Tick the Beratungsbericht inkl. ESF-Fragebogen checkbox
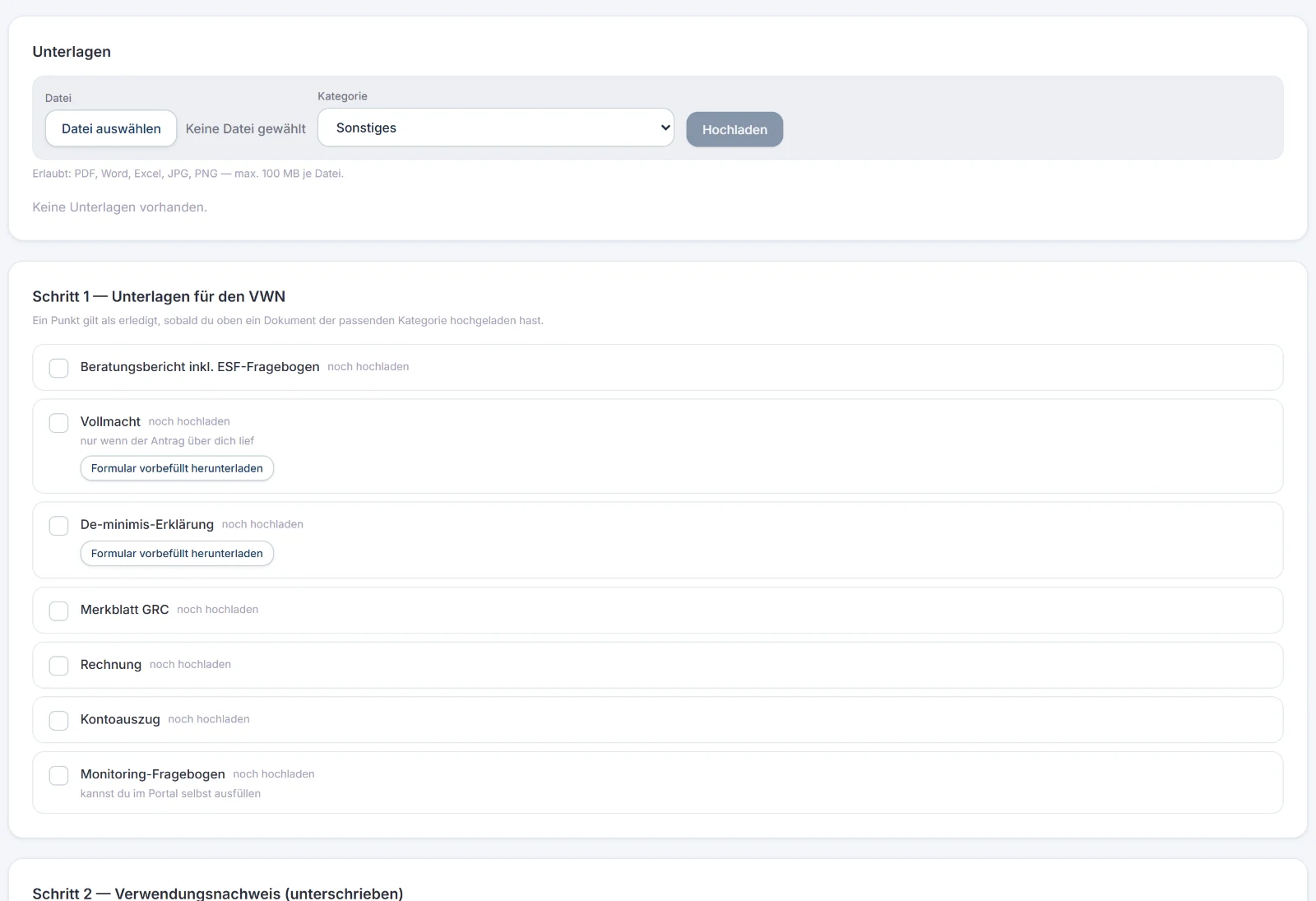 point(59,368)
